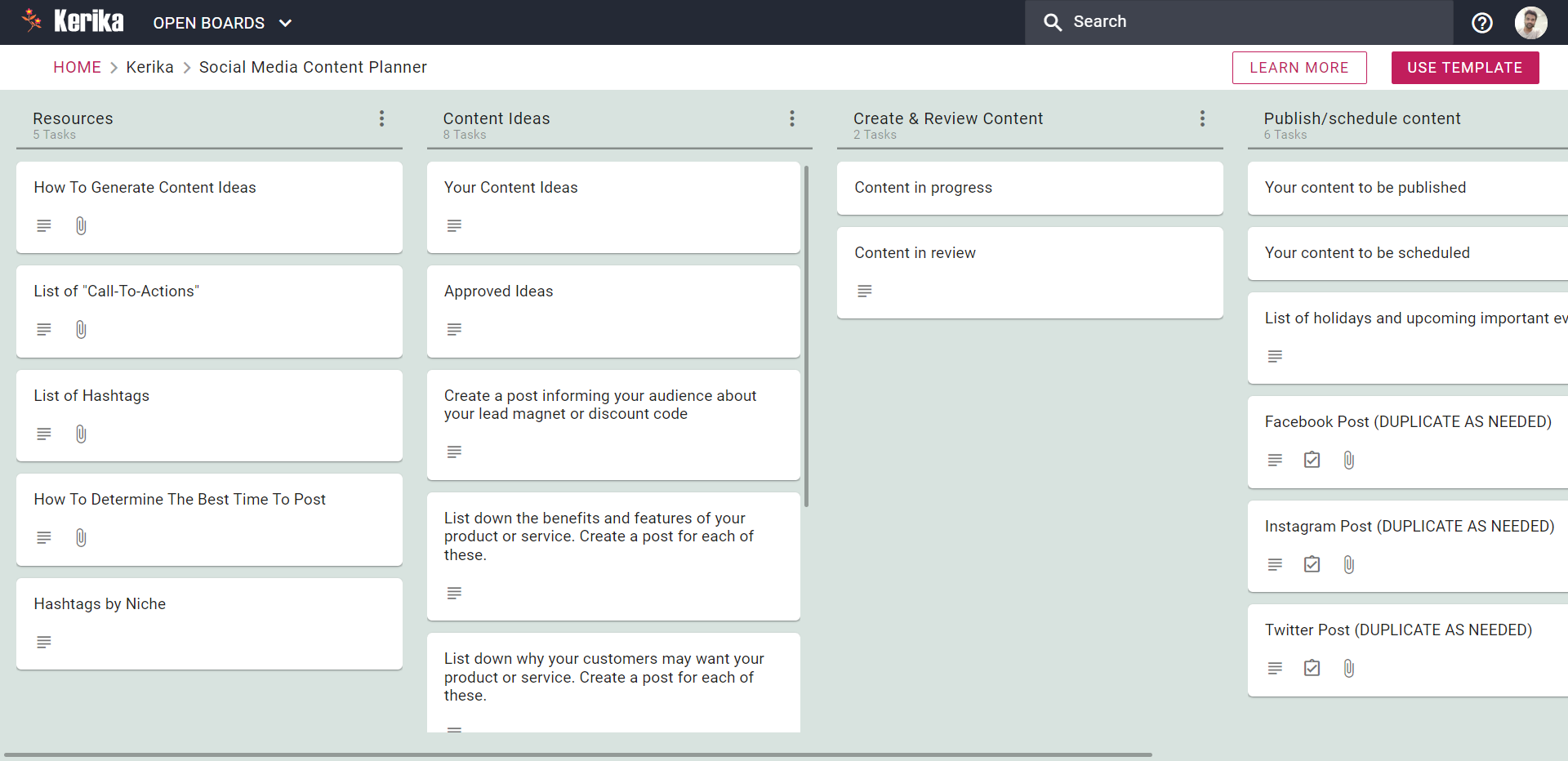
Task: Open the Hashtags by Niche card title
Action: point(100,604)
